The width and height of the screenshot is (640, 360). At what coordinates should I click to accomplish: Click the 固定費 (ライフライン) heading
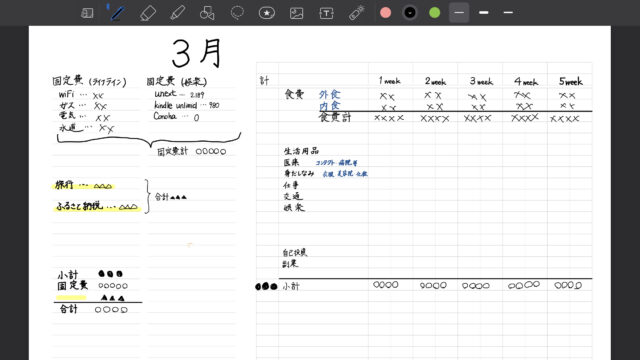click(x=89, y=81)
